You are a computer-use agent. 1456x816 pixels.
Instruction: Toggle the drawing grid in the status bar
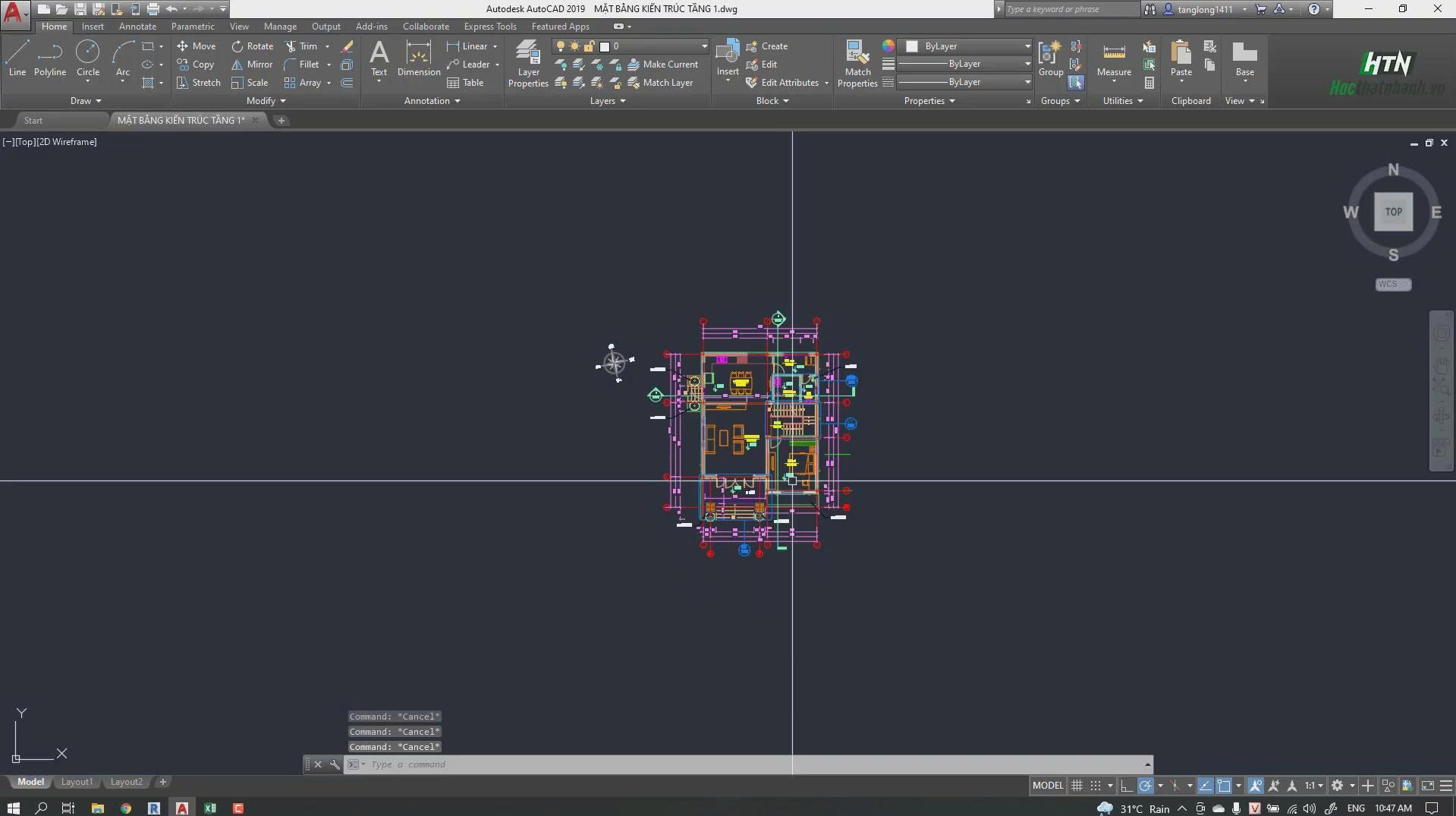pyautogui.click(x=1077, y=785)
